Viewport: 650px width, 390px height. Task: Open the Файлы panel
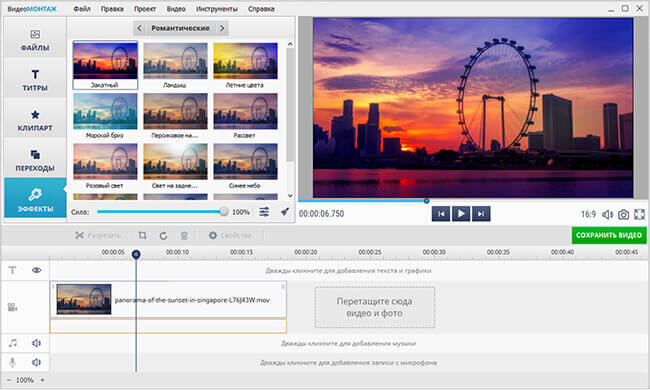[35, 39]
